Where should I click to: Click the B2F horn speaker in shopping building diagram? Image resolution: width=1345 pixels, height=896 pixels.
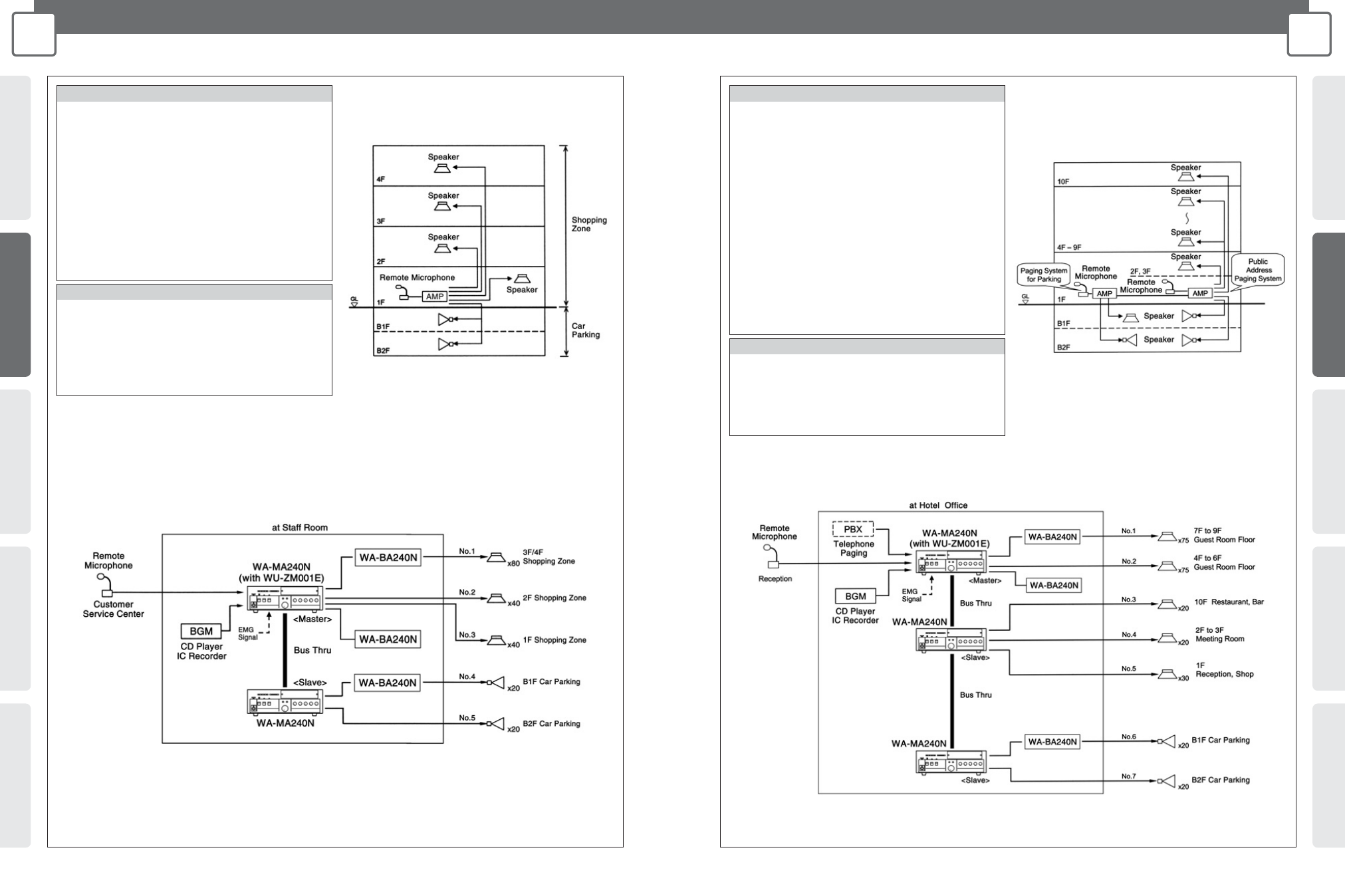click(447, 344)
